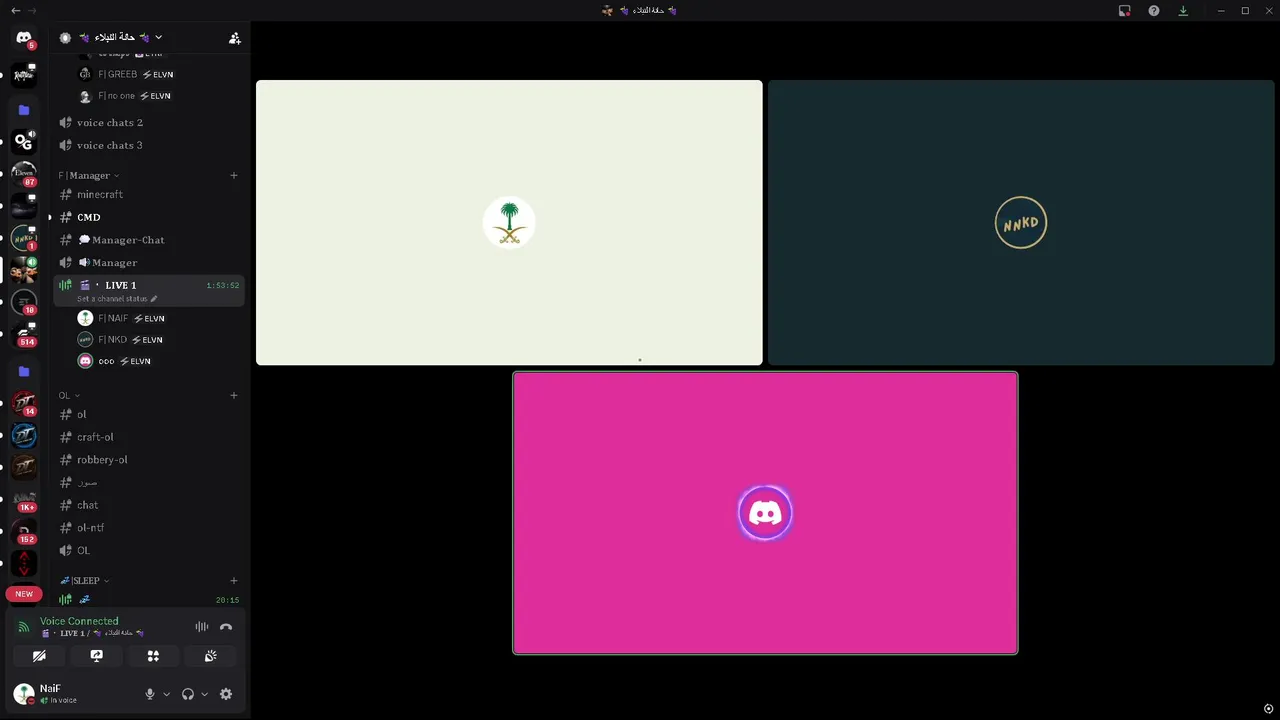
Task: Select the LIVE 1 voice channel
Action: coord(149,290)
